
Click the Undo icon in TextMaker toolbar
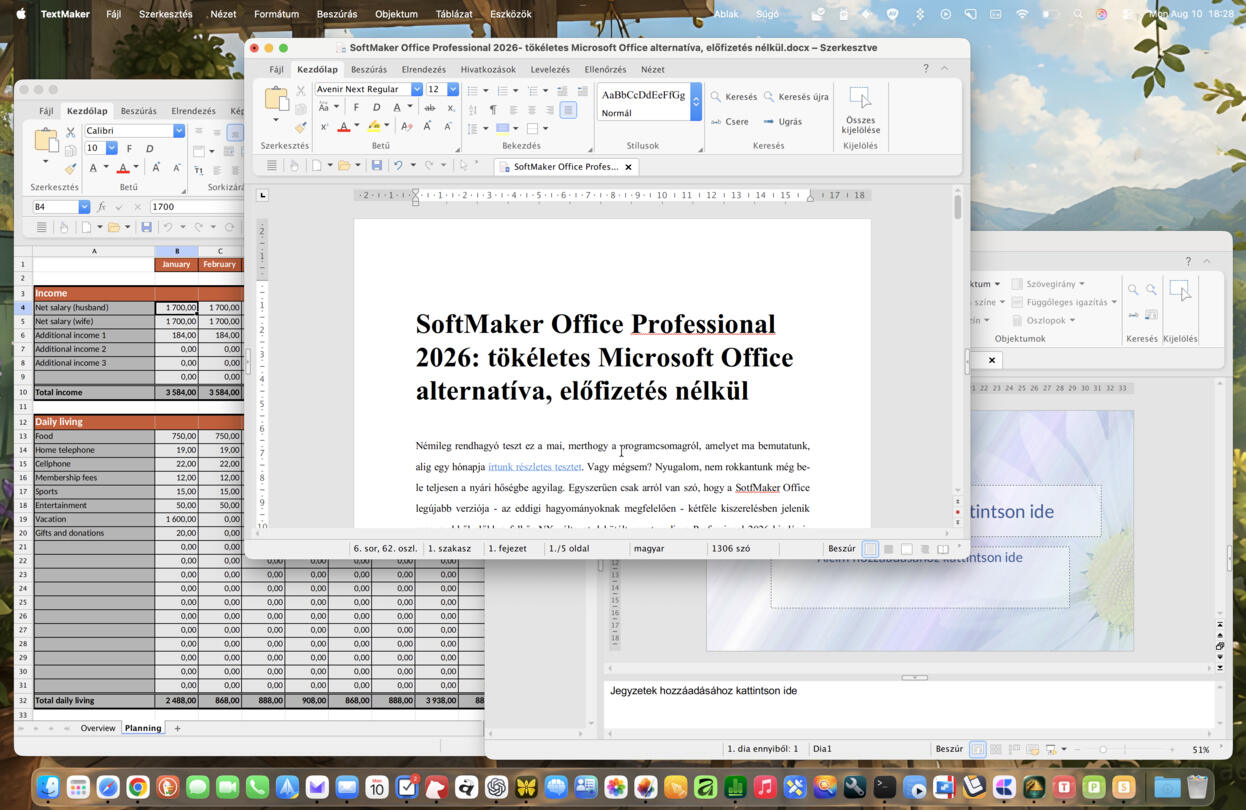point(398,165)
